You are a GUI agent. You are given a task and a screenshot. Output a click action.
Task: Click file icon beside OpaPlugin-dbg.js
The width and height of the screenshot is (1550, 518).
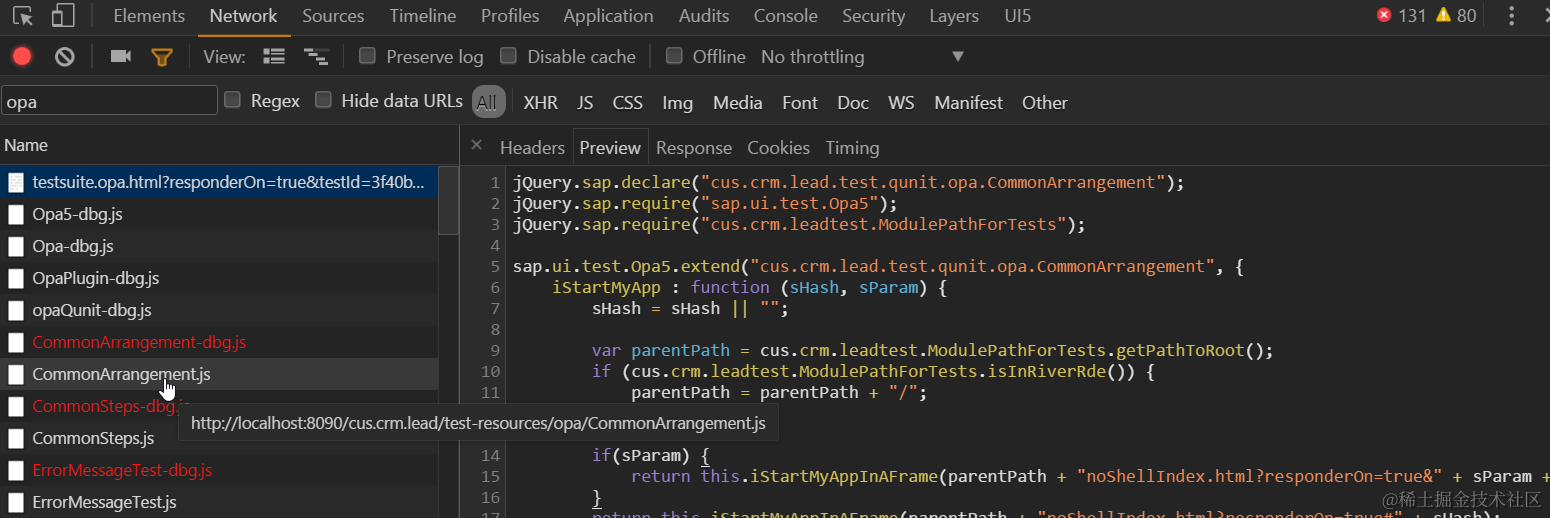point(16,278)
